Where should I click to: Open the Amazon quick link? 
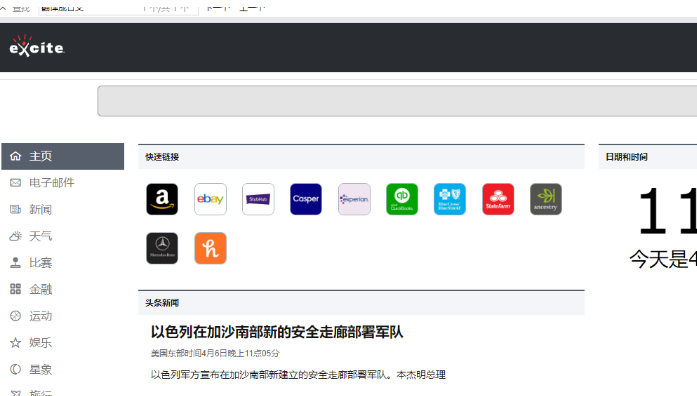click(x=162, y=199)
